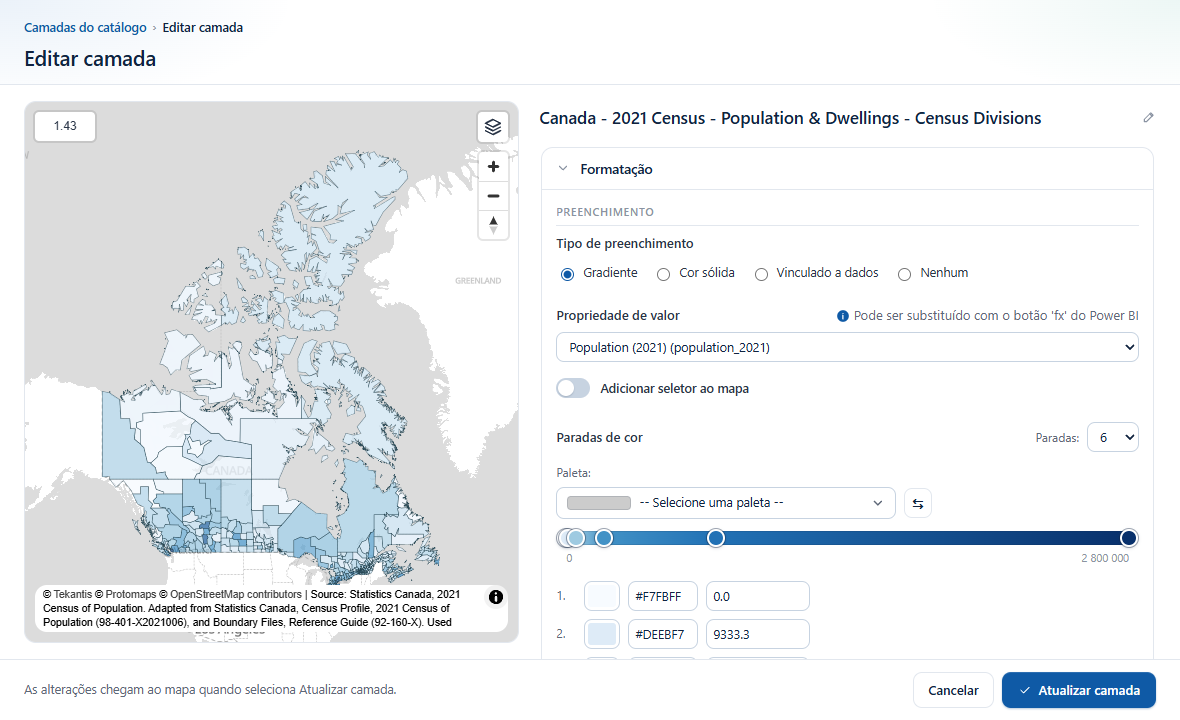Reverse the palette with swap icon

point(917,503)
